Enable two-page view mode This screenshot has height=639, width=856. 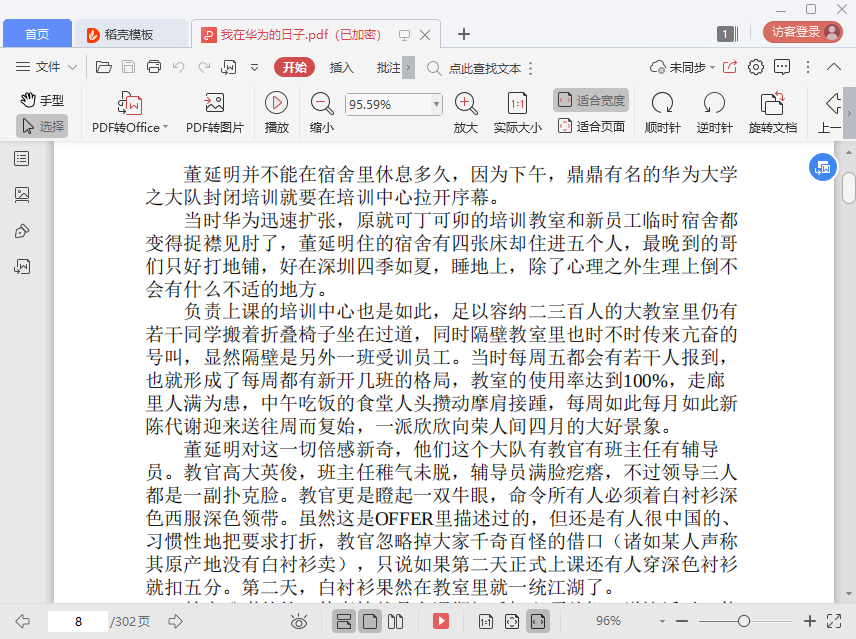tap(395, 622)
